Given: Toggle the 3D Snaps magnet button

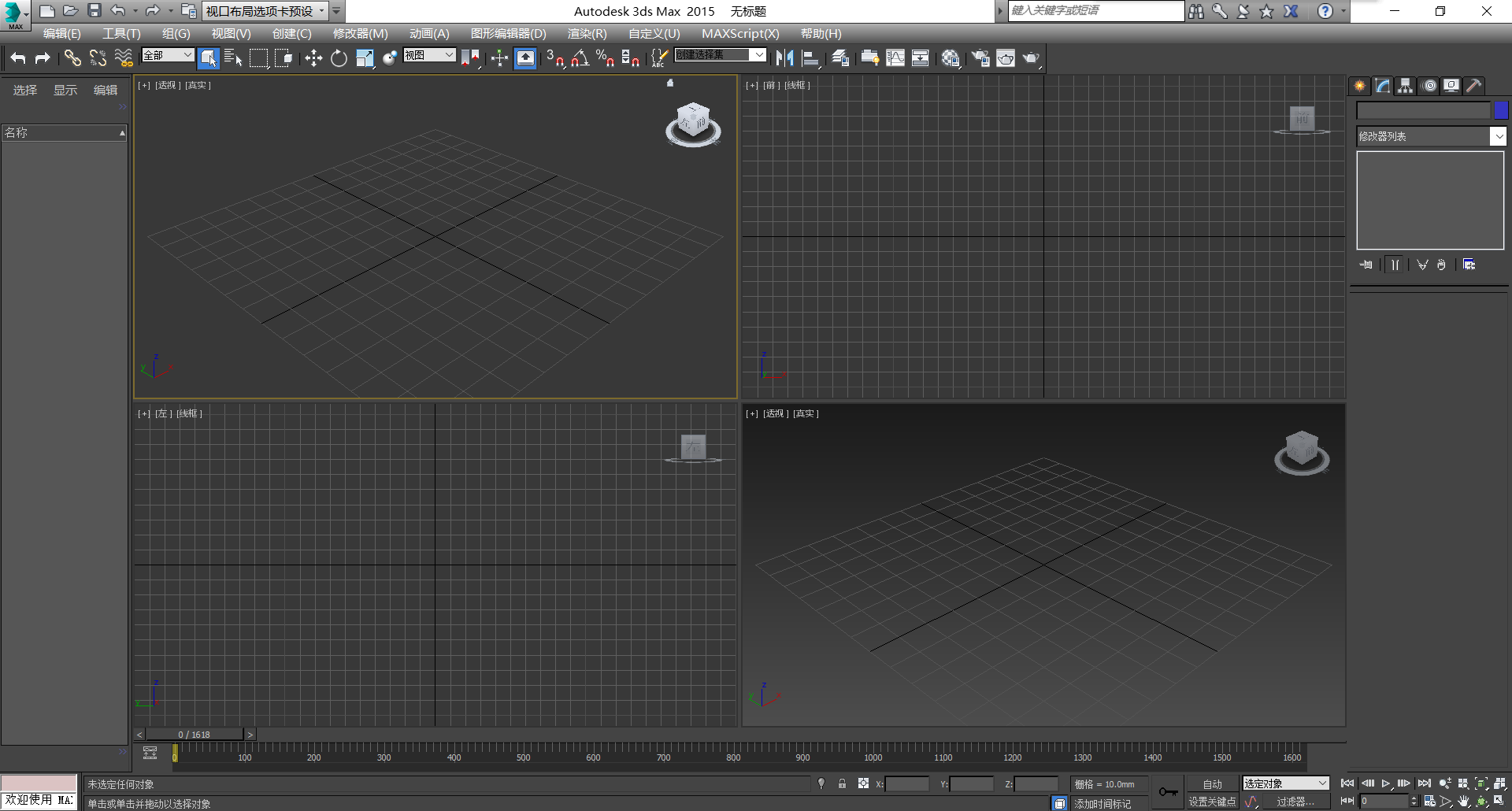Looking at the screenshot, I should point(555,58).
